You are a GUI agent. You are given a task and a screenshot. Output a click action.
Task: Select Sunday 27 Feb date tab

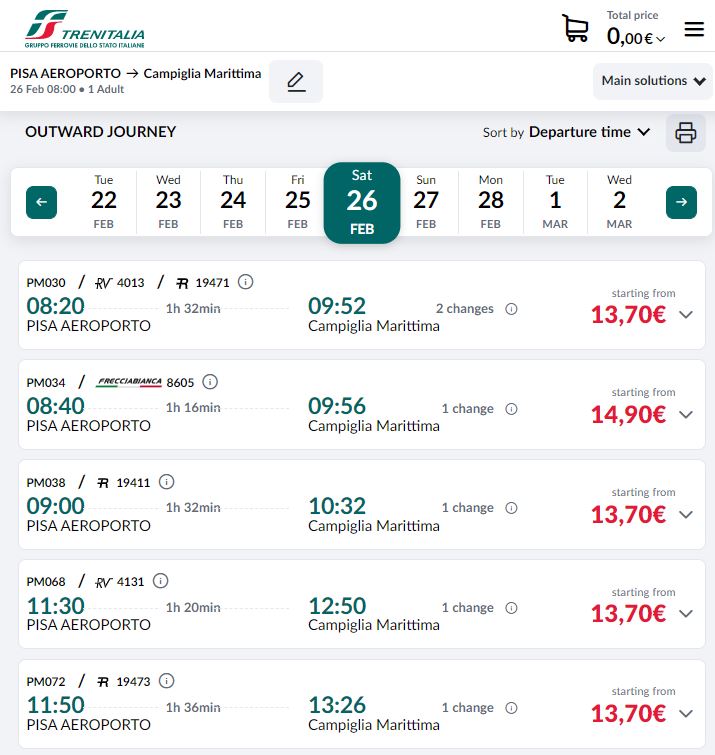click(x=426, y=202)
